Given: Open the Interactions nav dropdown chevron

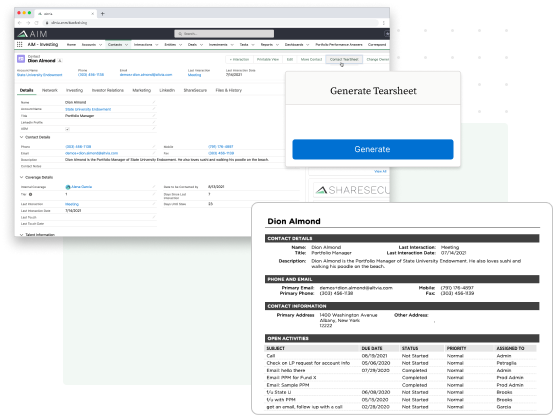Looking at the screenshot, I should 157,45.
